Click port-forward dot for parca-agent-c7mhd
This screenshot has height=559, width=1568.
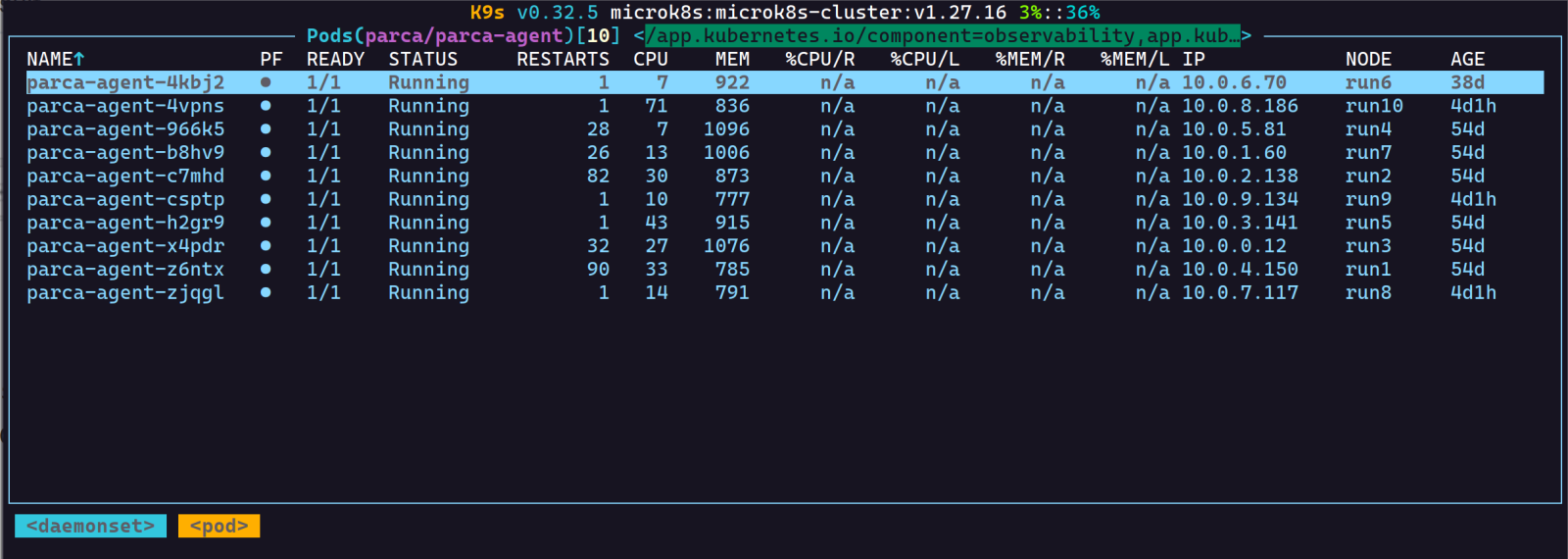pos(266,177)
